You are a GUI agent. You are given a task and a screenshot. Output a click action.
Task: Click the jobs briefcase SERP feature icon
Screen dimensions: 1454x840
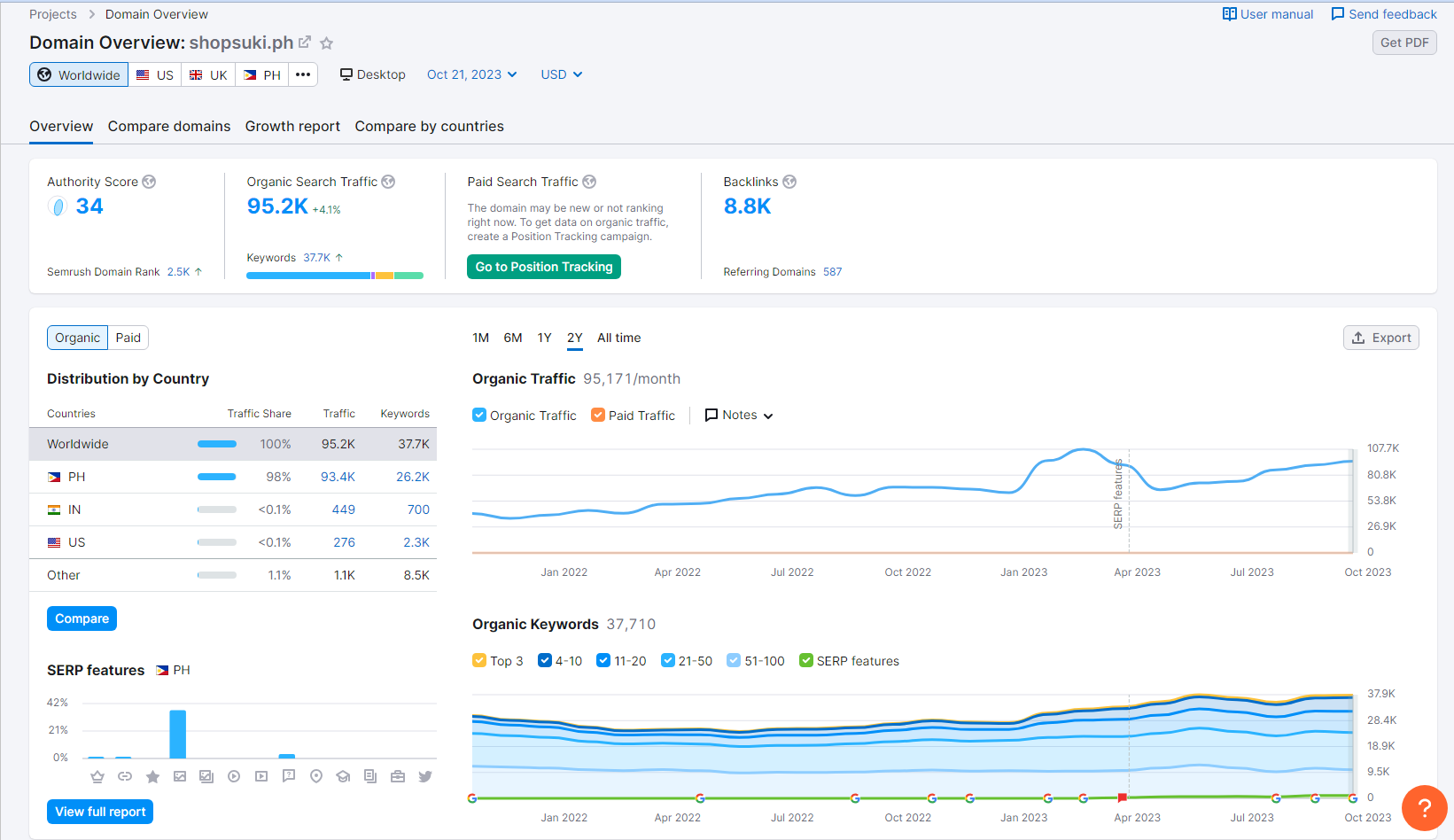click(x=398, y=776)
